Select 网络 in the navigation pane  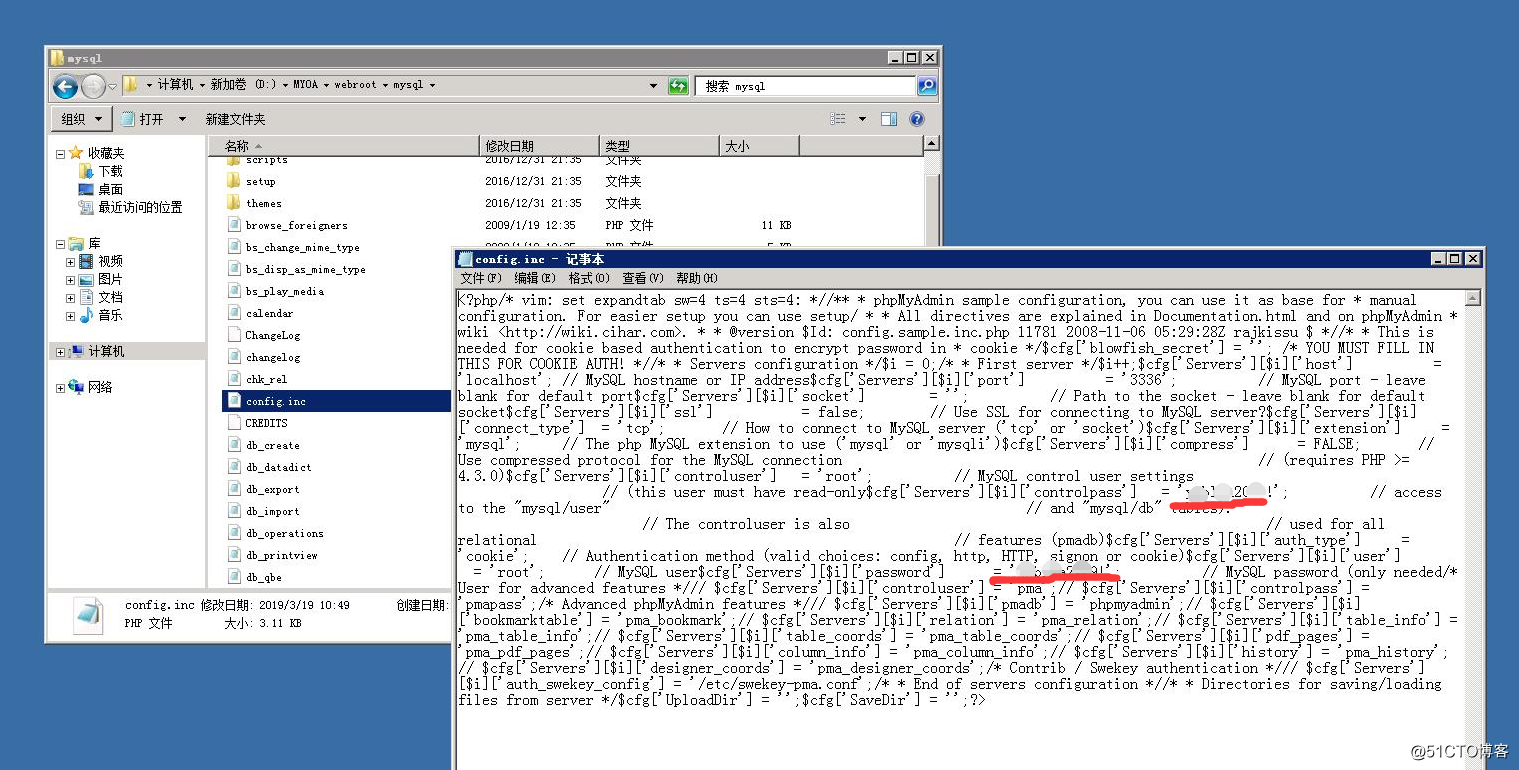91,387
